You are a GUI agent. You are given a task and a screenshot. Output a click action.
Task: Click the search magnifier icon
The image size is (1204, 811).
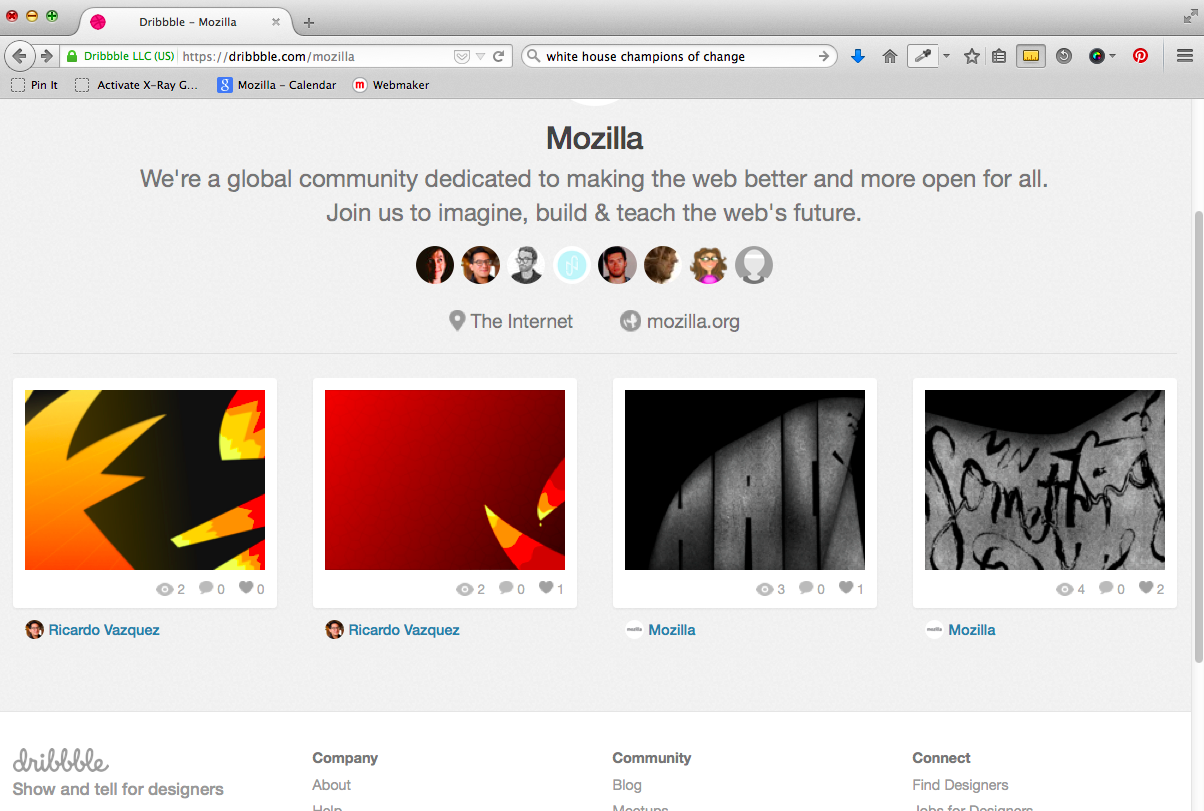533,57
